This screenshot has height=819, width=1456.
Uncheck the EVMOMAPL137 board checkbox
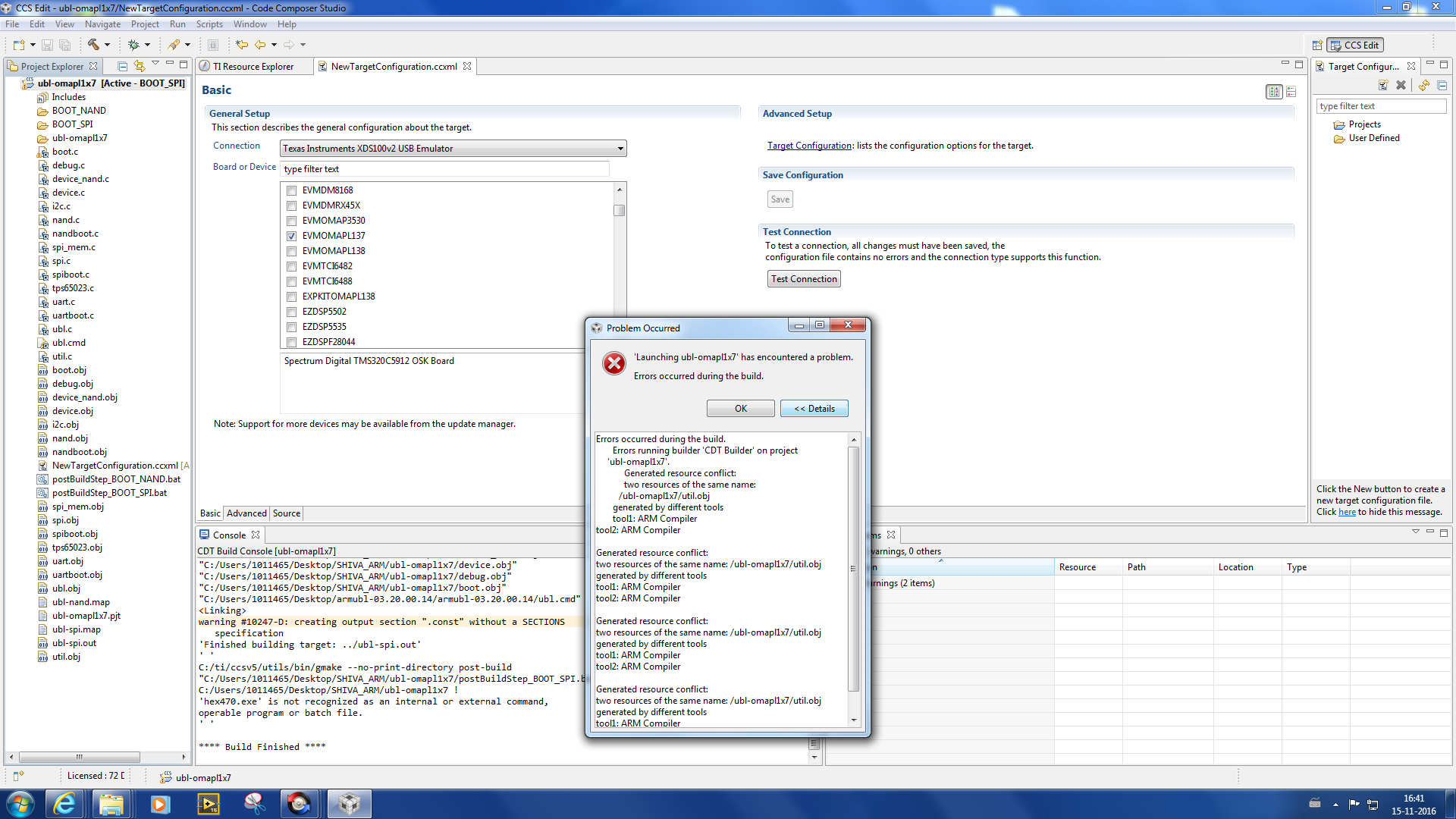click(x=291, y=236)
